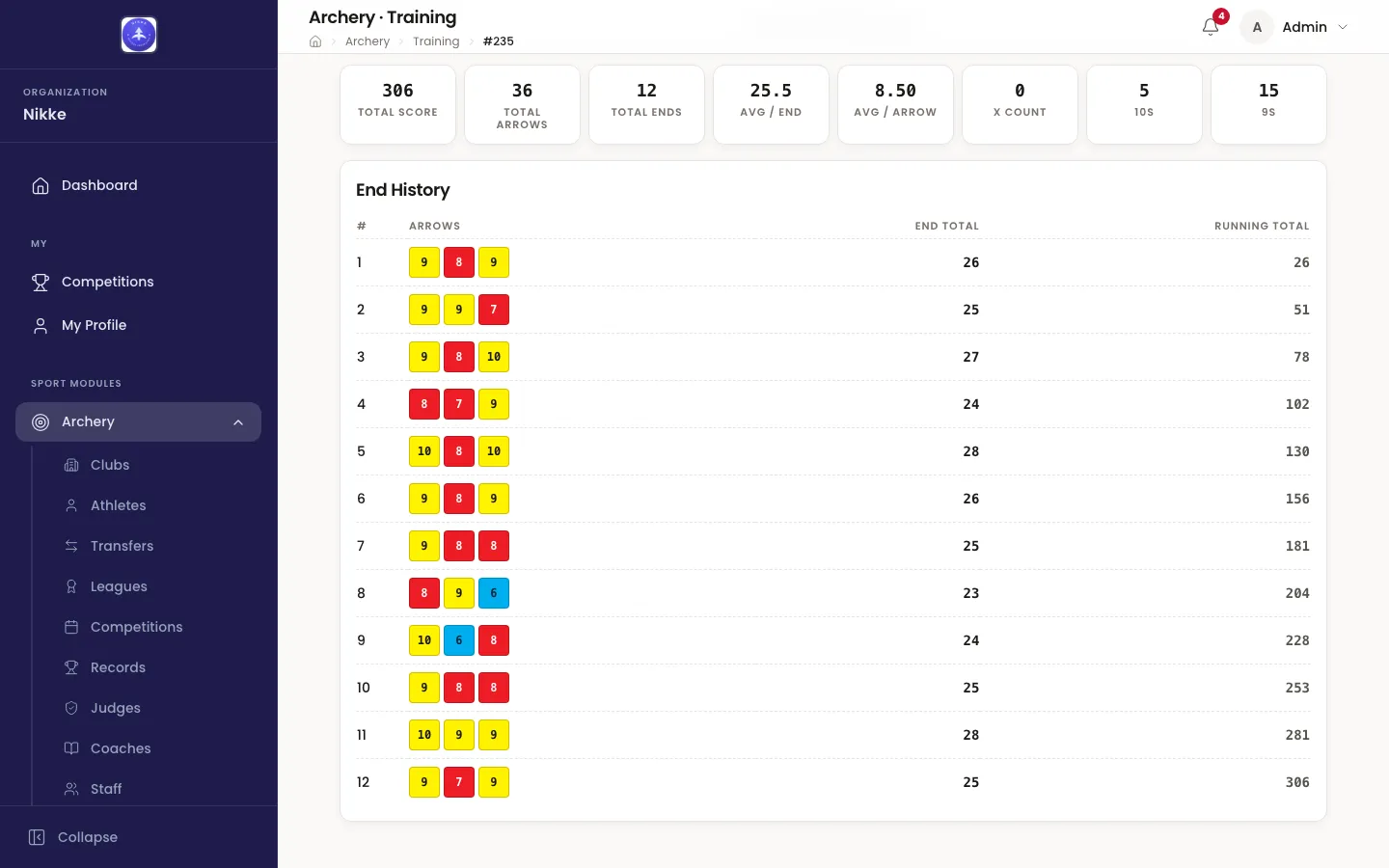The width and height of the screenshot is (1389, 868).
Task: Click the app logo icon
Action: pyautogui.click(x=139, y=35)
